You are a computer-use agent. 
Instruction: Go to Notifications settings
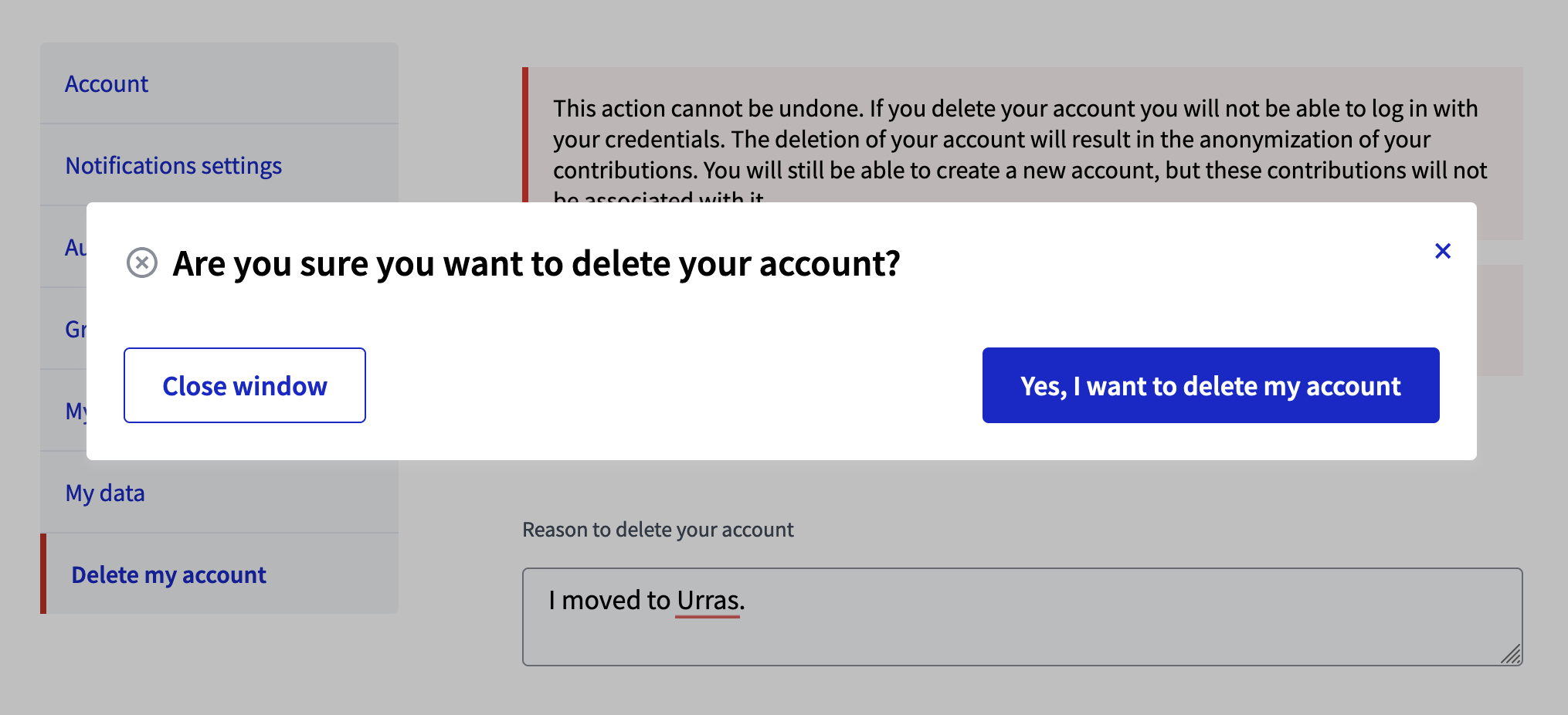click(x=173, y=165)
